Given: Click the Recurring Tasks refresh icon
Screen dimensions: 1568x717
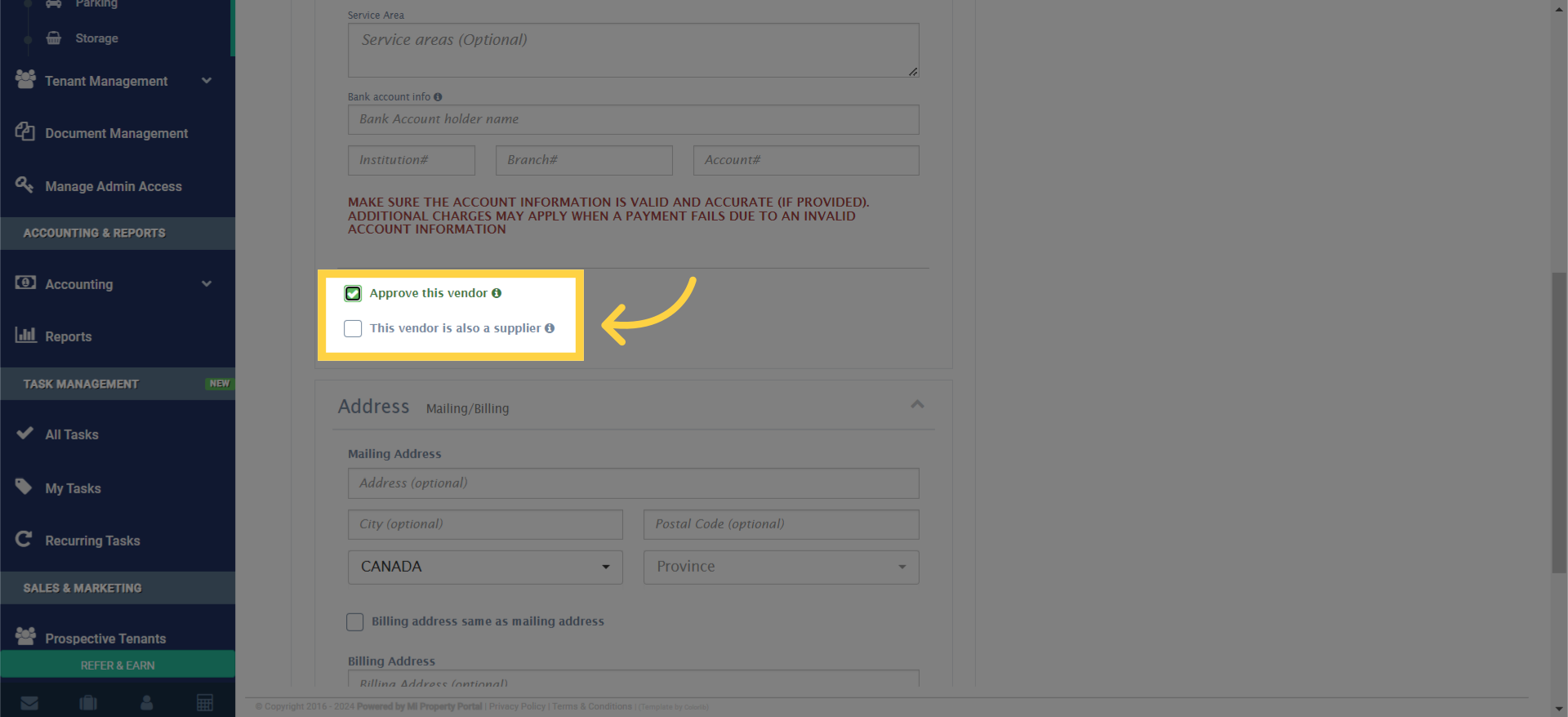Looking at the screenshot, I should click(24, 539).
